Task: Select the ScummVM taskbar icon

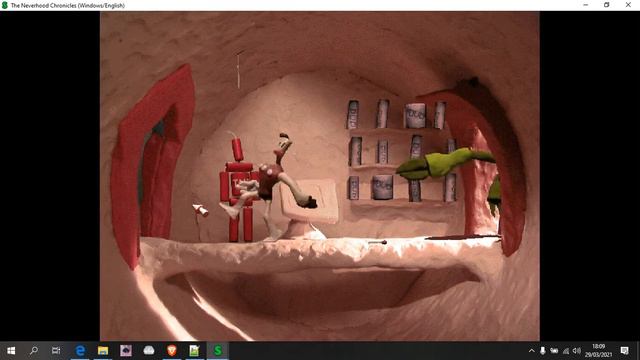Action: [x=218, y=350]
